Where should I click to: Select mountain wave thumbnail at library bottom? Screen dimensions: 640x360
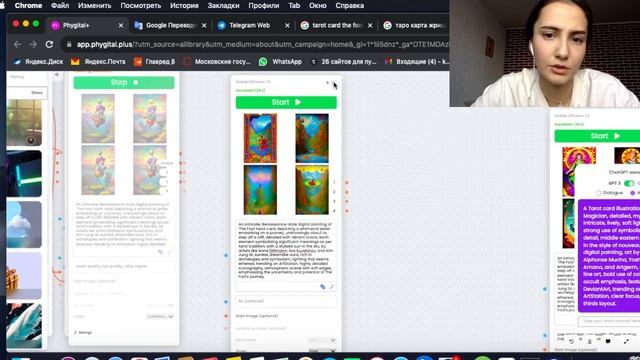(24, 325)
